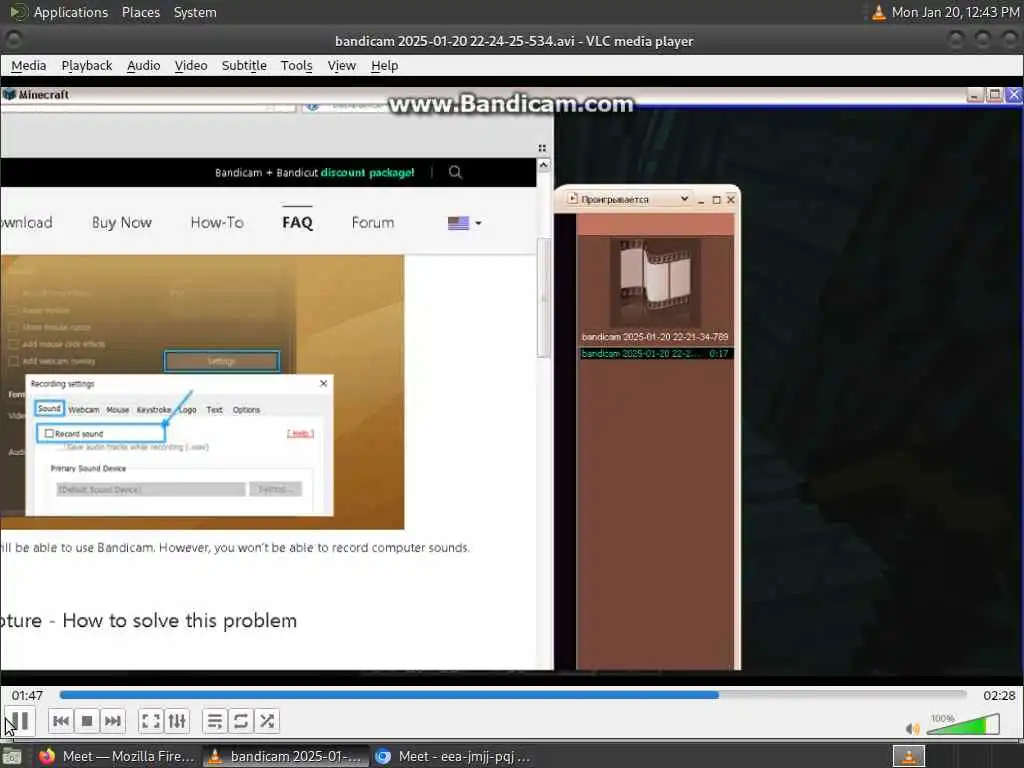
Task: Open the clock showing Mon Jan 20
Action: pos(955,12)
